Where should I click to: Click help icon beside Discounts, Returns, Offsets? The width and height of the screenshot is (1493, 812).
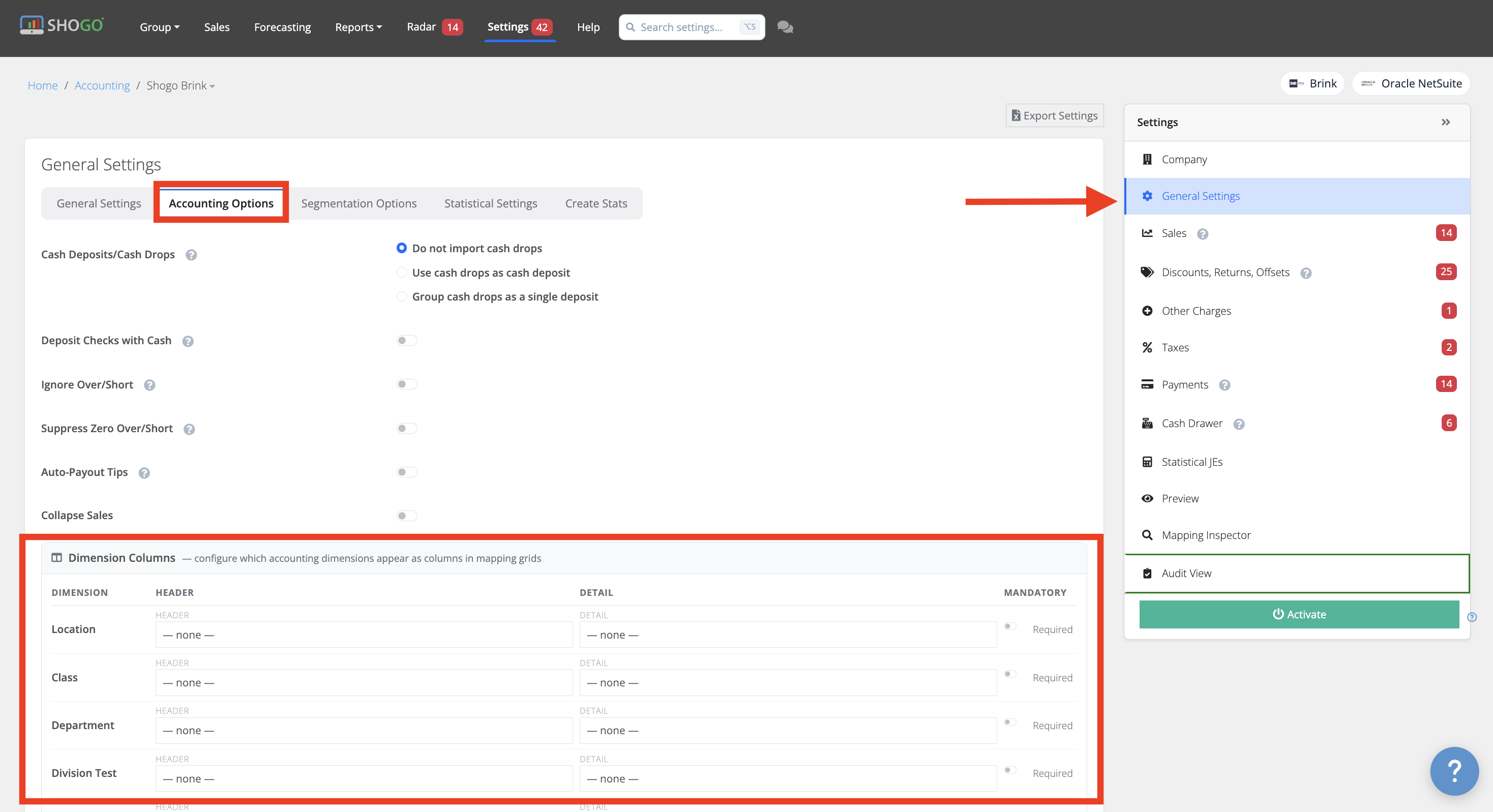click(x=1306, y=274)
